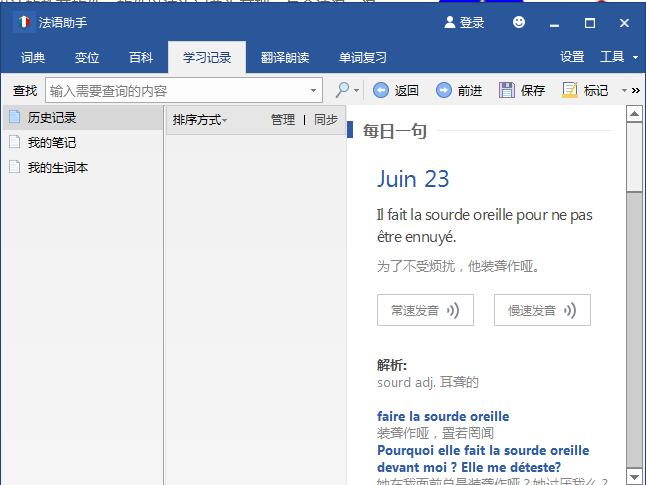Click the smiley face feedback icon

[x=518, y=22]
